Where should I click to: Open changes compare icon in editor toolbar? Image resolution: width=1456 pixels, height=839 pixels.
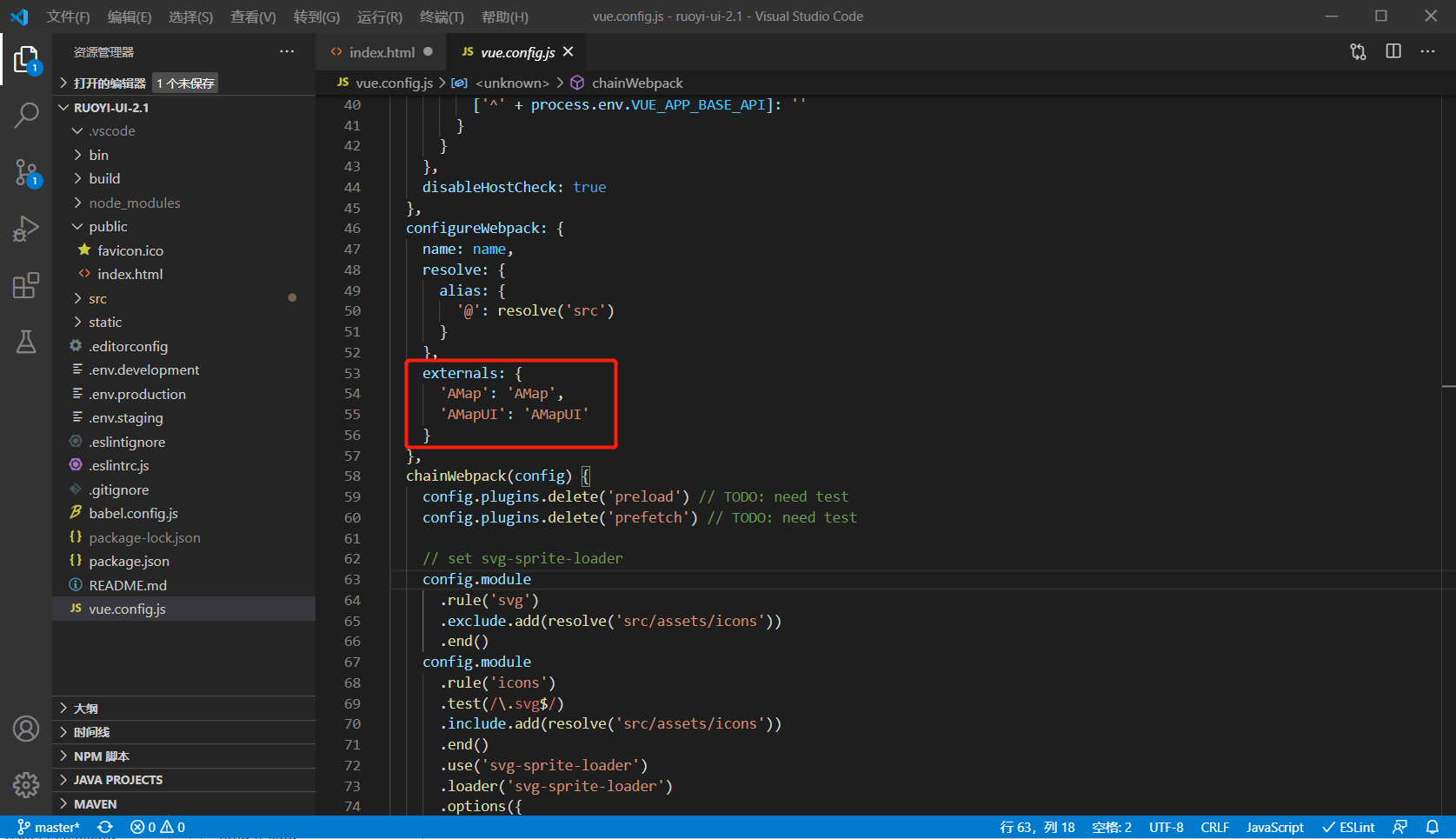(x=1358, y=52)
